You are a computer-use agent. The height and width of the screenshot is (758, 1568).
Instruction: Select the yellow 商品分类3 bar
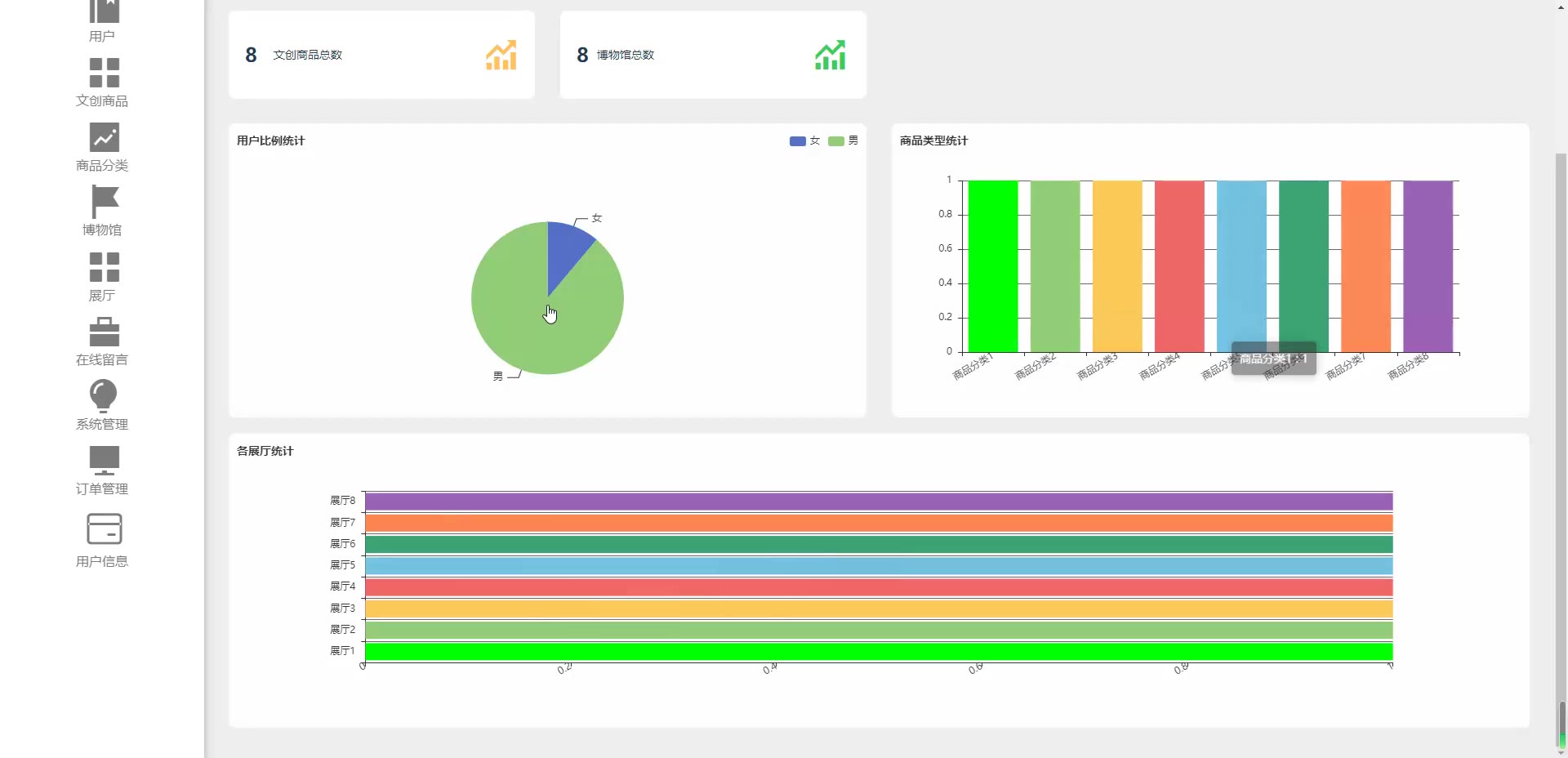coord(1117,266)
